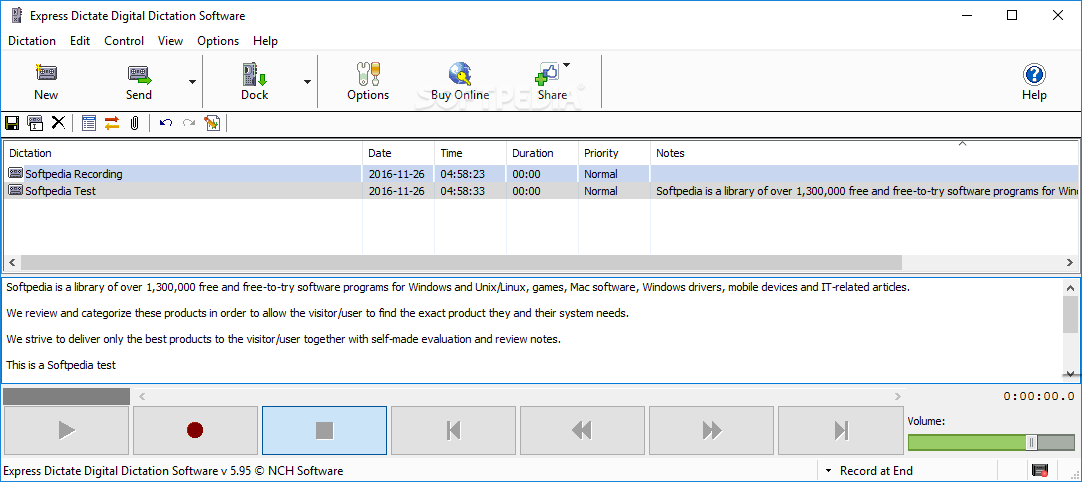This screenshot has width=1082, height=482.
Task: Click the Dock toolbar button
Action: (x=254, y=81)
